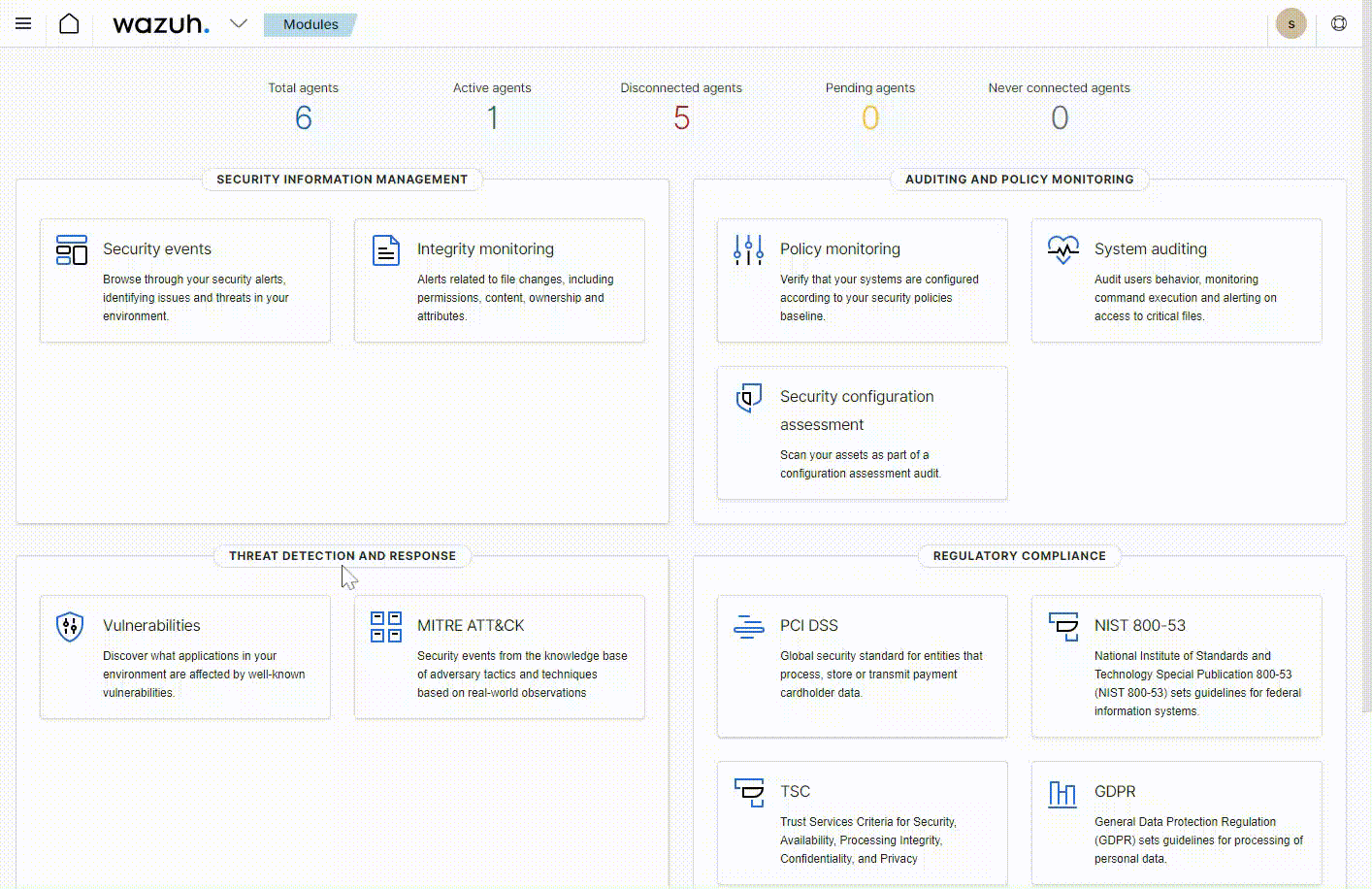This screenshot has width=1372, height=889.
Task: Click 'National Institute of Standards' description
Action: 1197,683
